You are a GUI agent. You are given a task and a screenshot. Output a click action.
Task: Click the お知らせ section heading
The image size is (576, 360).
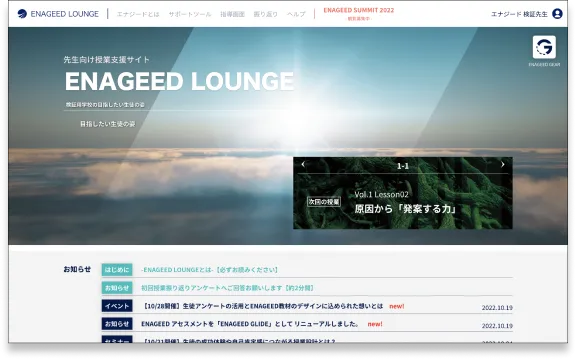point(77,269)
